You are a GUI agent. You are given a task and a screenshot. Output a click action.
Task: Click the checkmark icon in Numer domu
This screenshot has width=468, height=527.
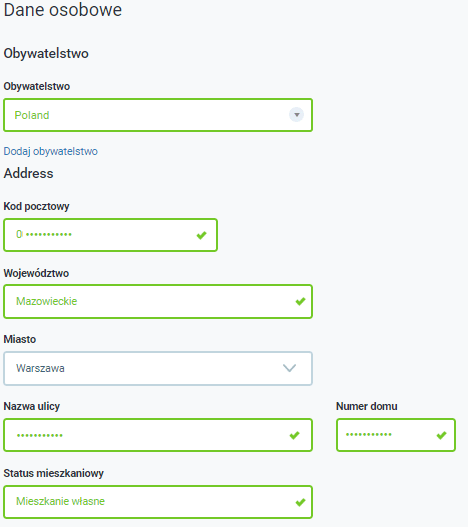click(441, 435)
